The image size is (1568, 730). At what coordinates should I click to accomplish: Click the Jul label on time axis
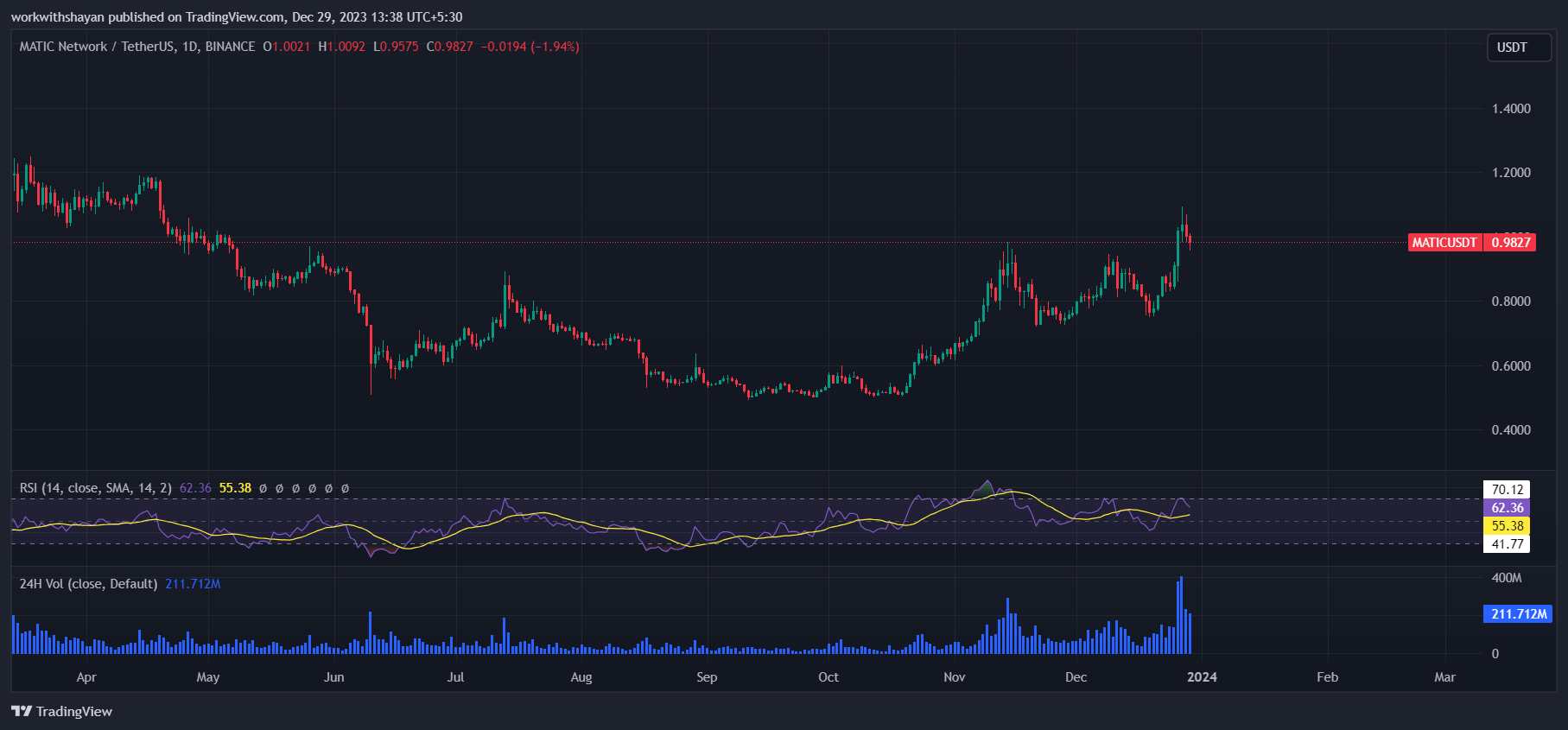point(455,677)
